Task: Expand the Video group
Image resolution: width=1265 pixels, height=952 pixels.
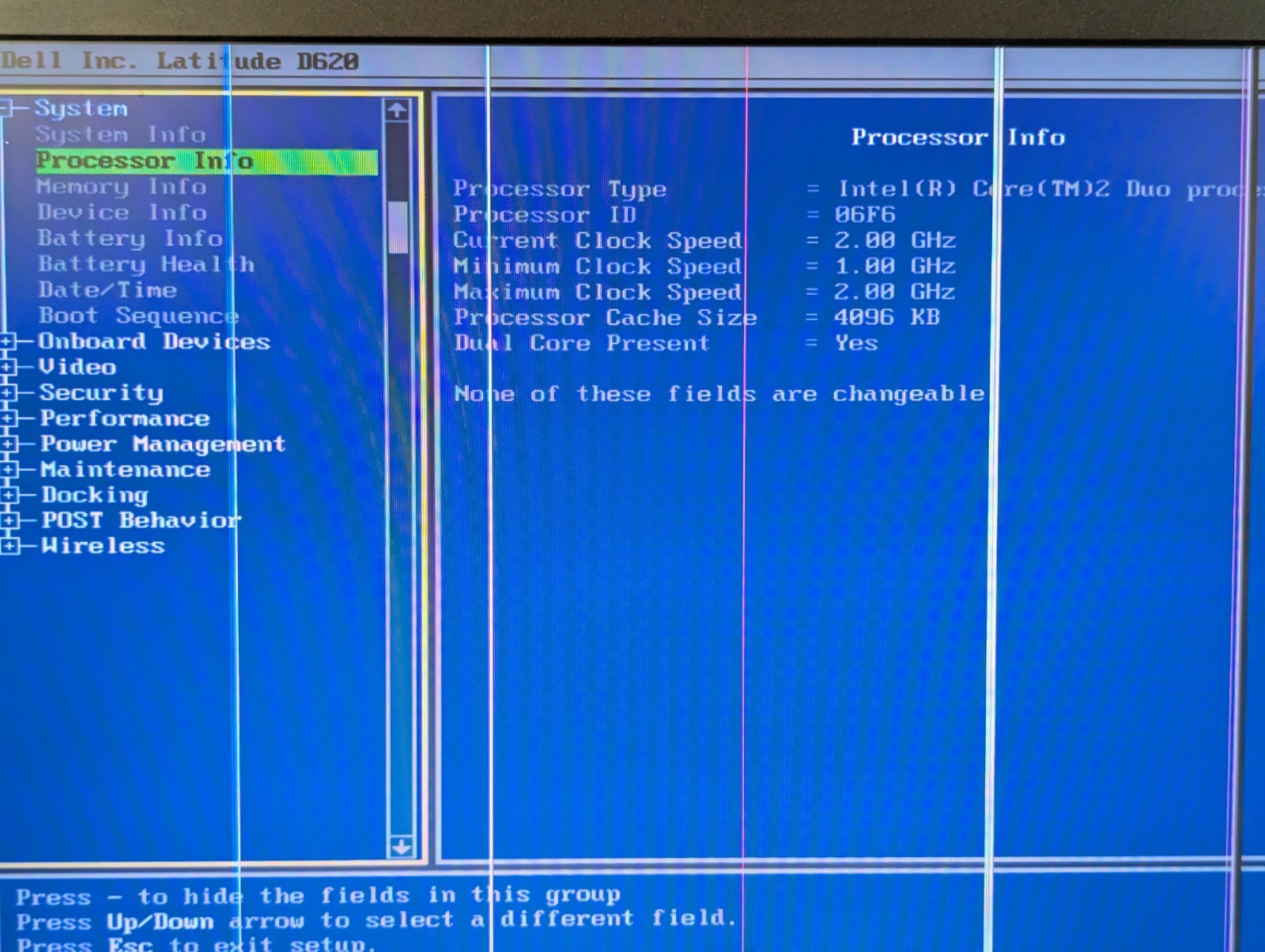Action: tap(7, 367)
